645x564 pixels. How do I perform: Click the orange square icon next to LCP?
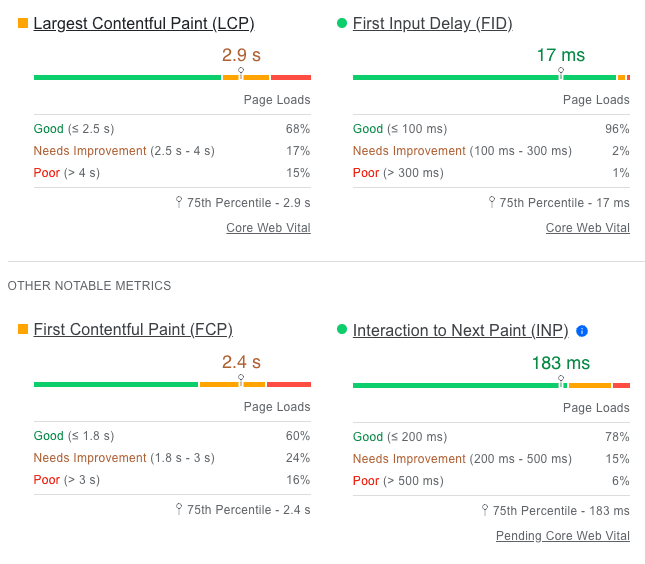23,23
